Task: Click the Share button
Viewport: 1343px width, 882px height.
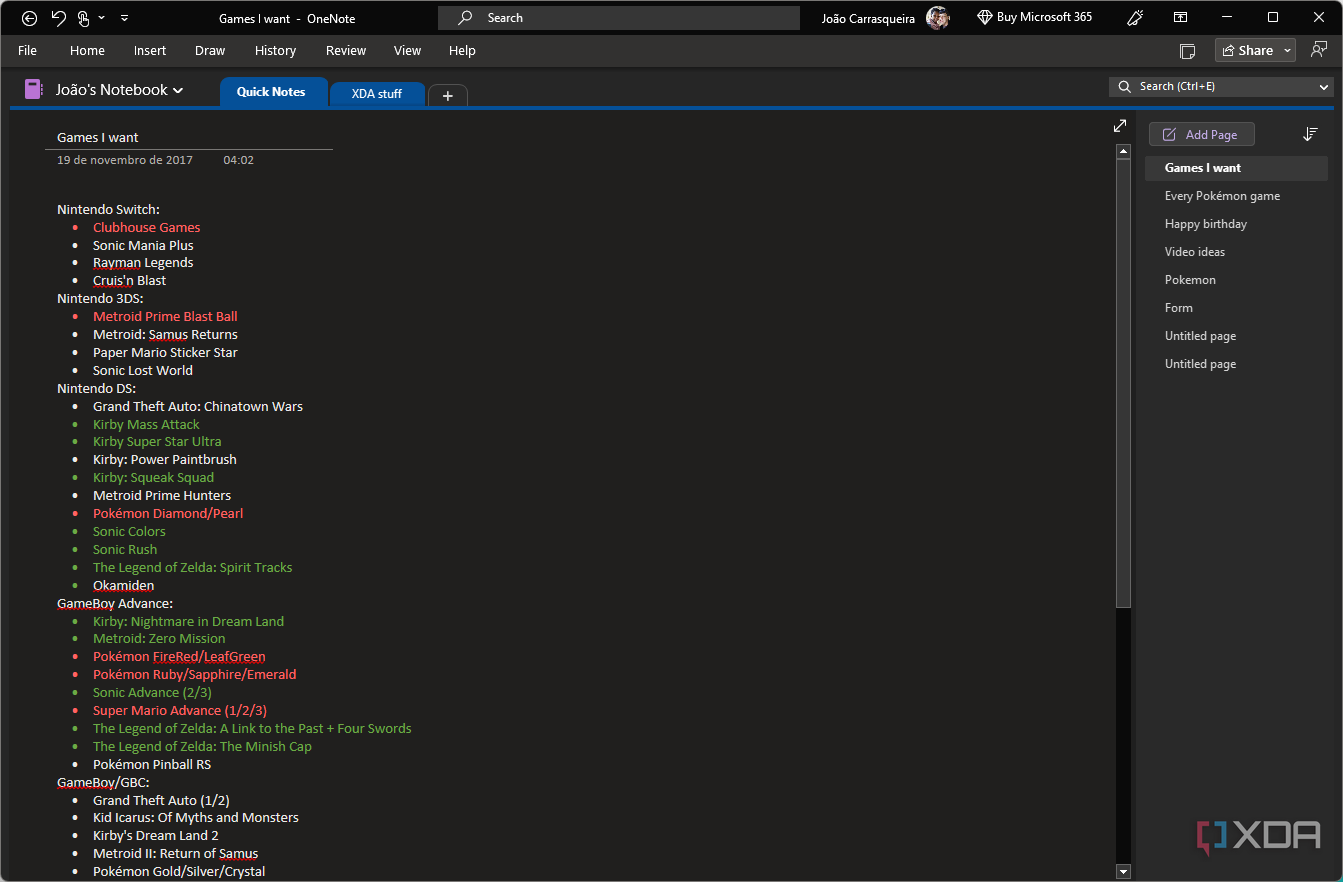Action: pos(1246,51)
